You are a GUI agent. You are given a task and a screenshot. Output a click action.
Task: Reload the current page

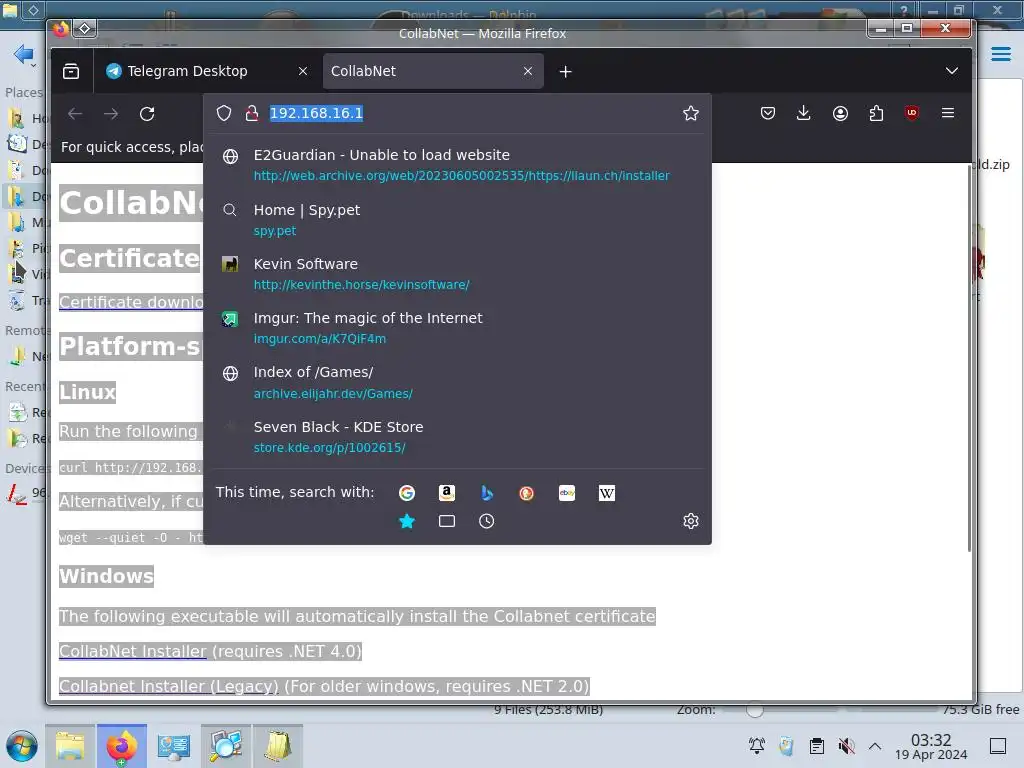coord(147,114)
